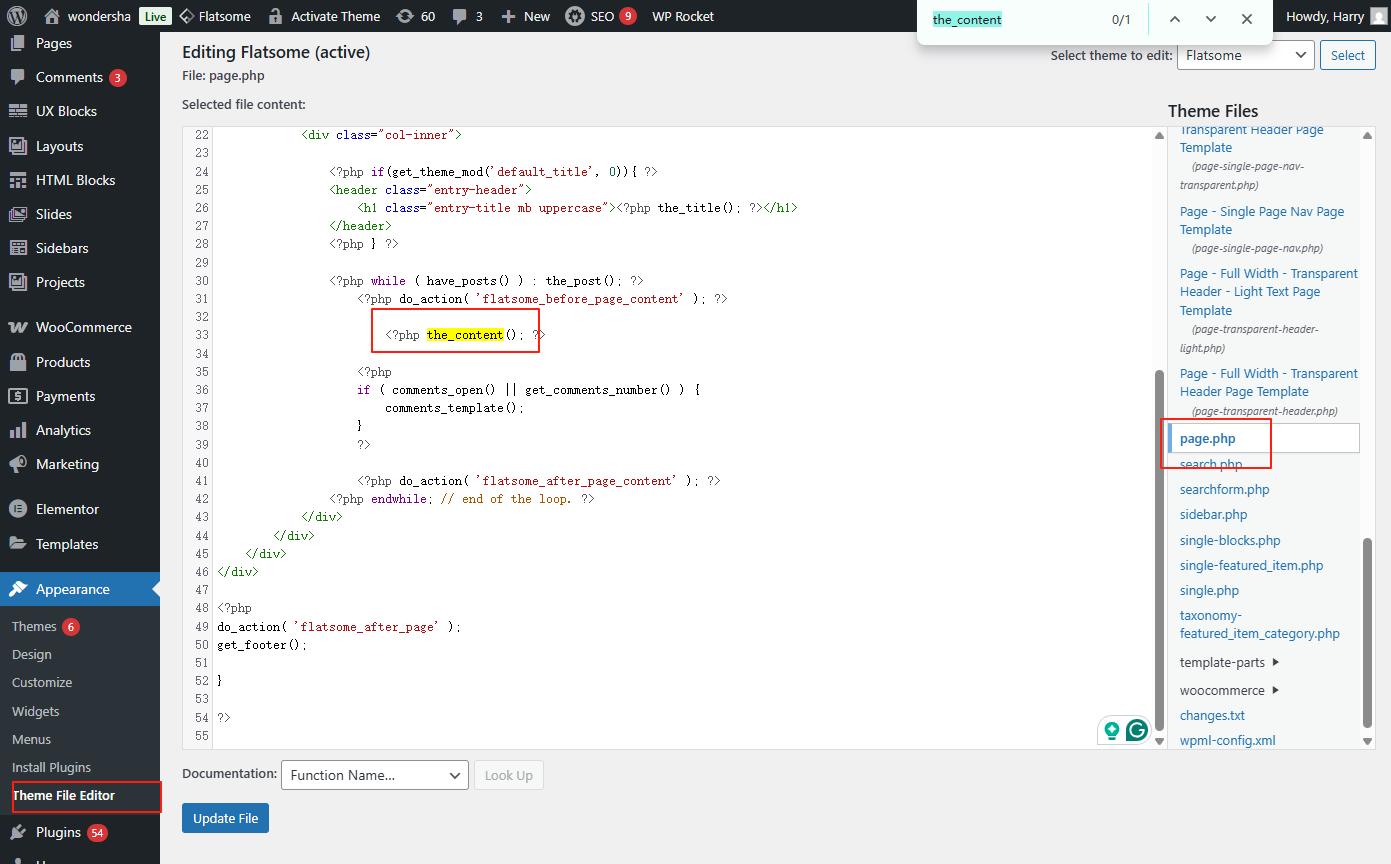Open Select theme to edit dropdown

1245,55
